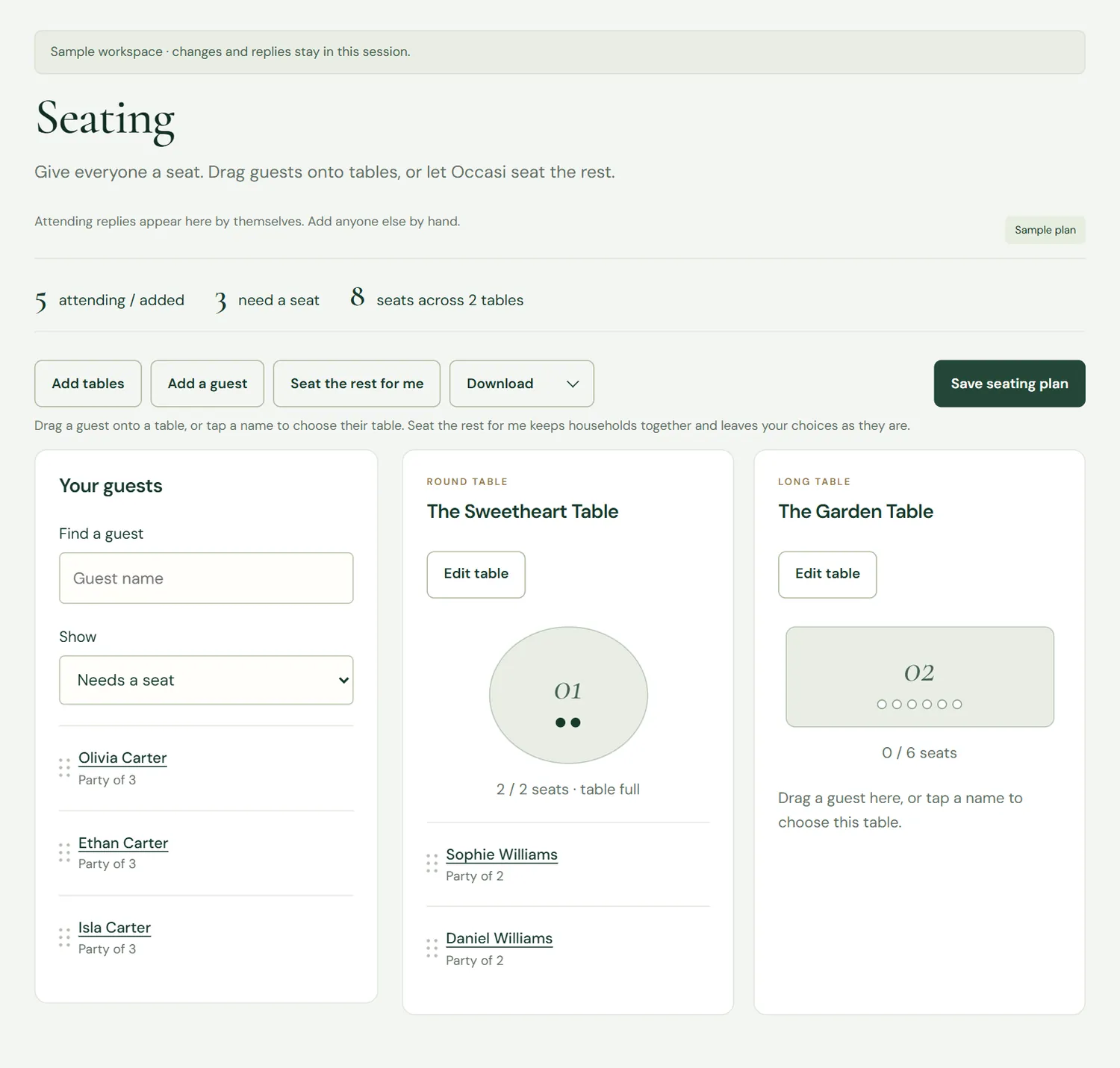Edit The Garden Table

point(827,574)
